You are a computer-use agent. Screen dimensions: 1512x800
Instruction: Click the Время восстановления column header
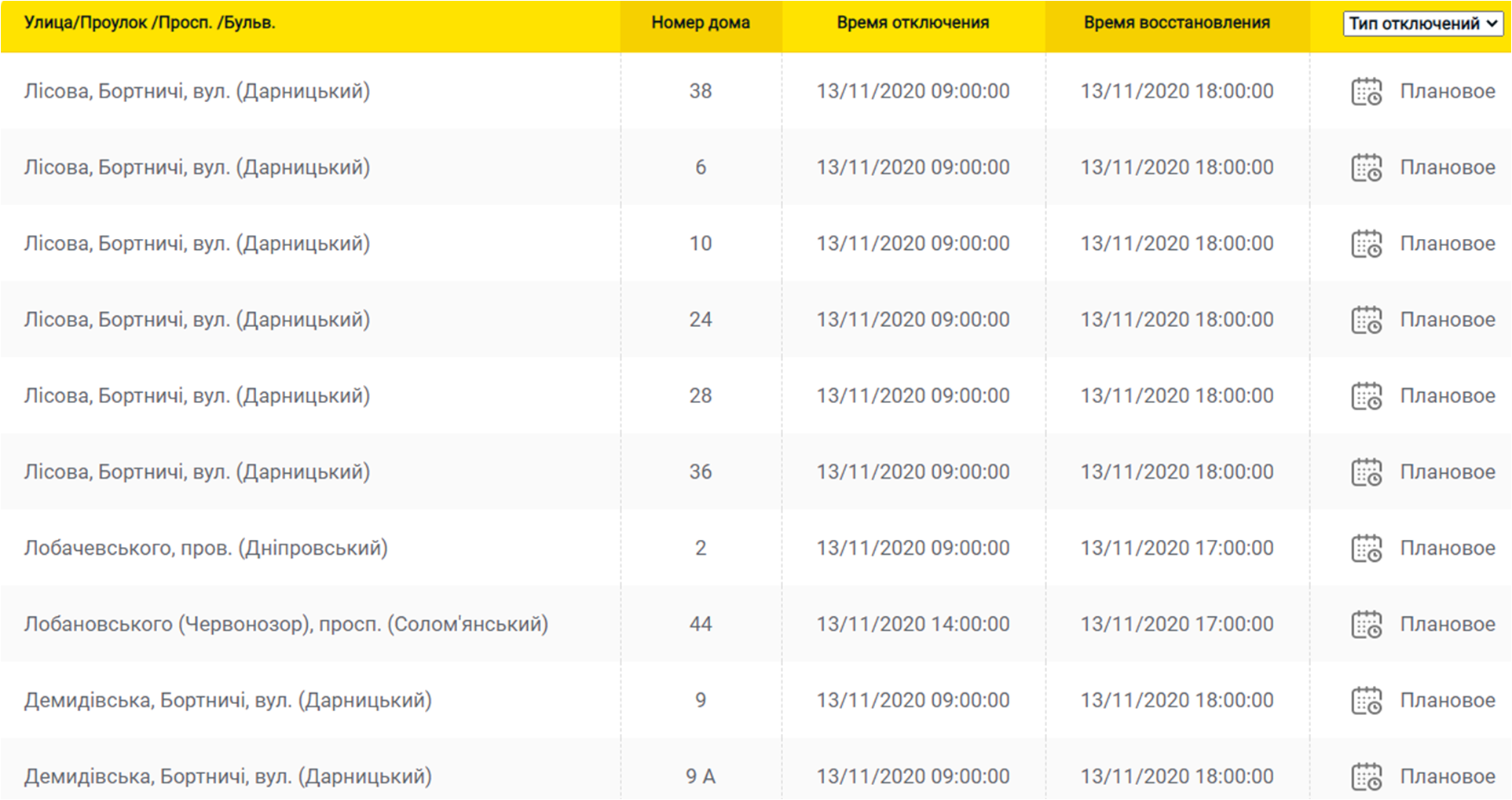pyautogui.click(x=1177, y=23)
